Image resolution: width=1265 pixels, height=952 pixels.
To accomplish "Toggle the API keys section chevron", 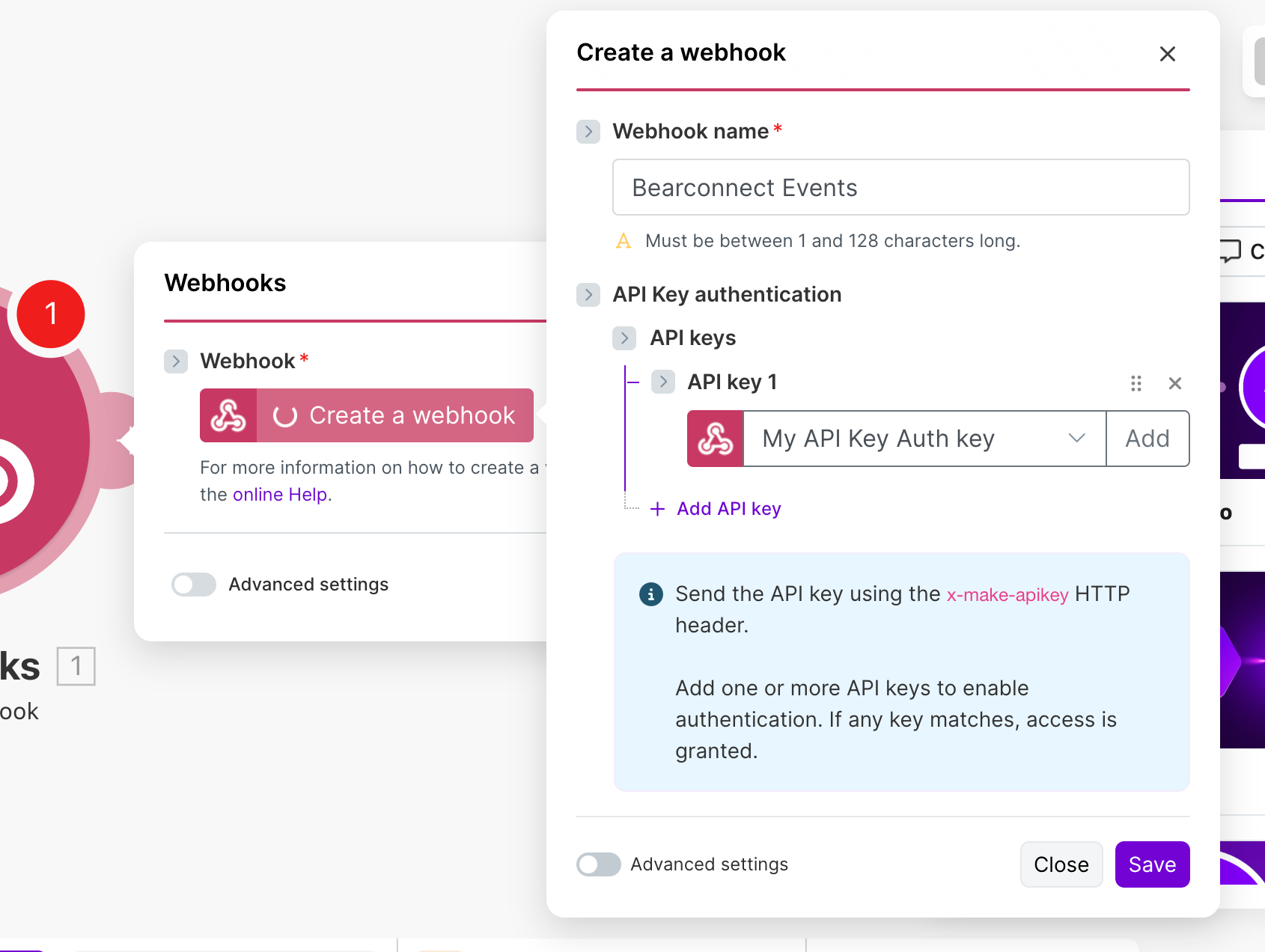I will point(624,338).
